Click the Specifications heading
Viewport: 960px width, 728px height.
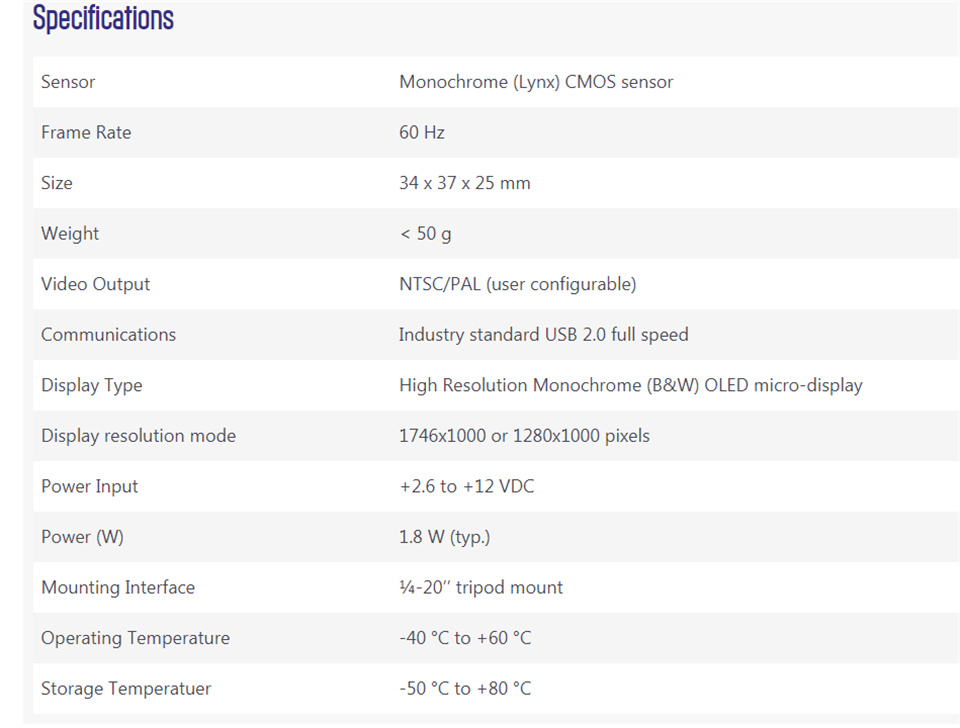coord(103,18)
